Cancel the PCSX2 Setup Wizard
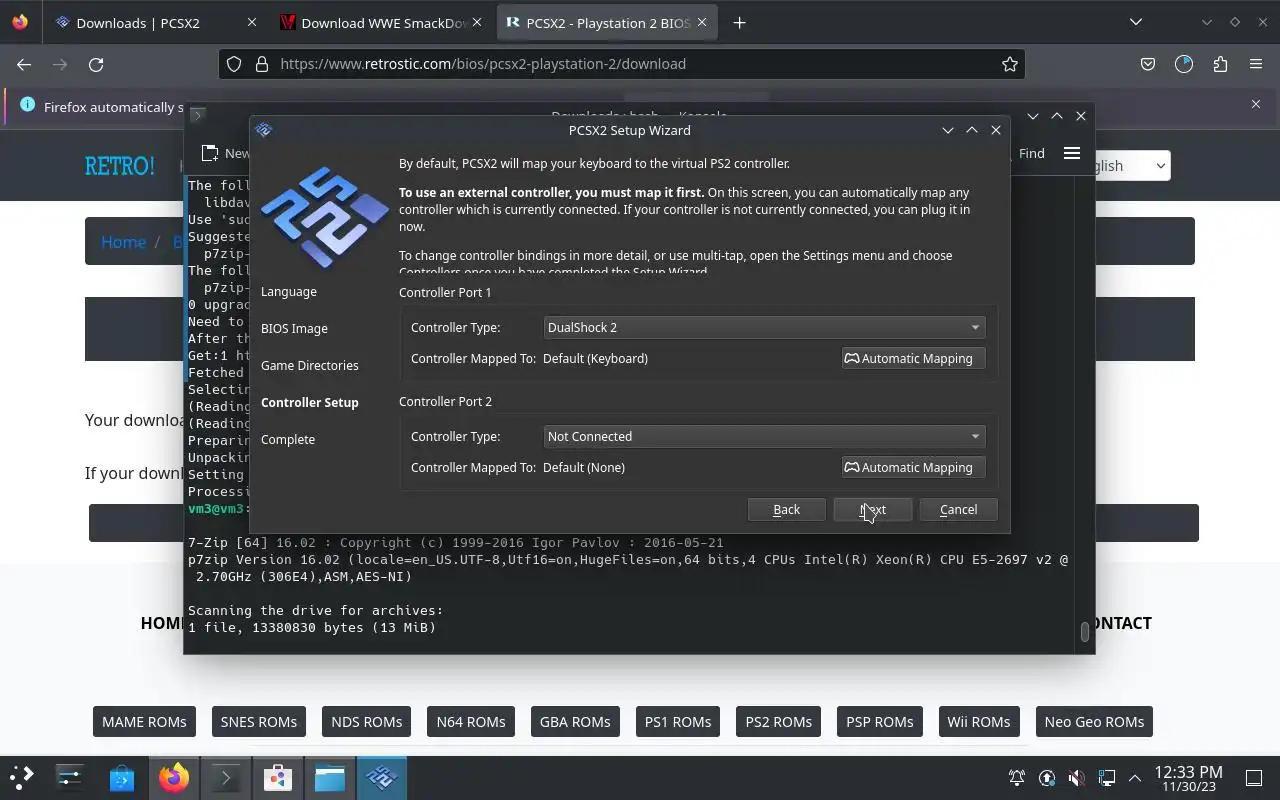Image resolution: width=1280 pixels, height=800 pixels. coord(958,510)
